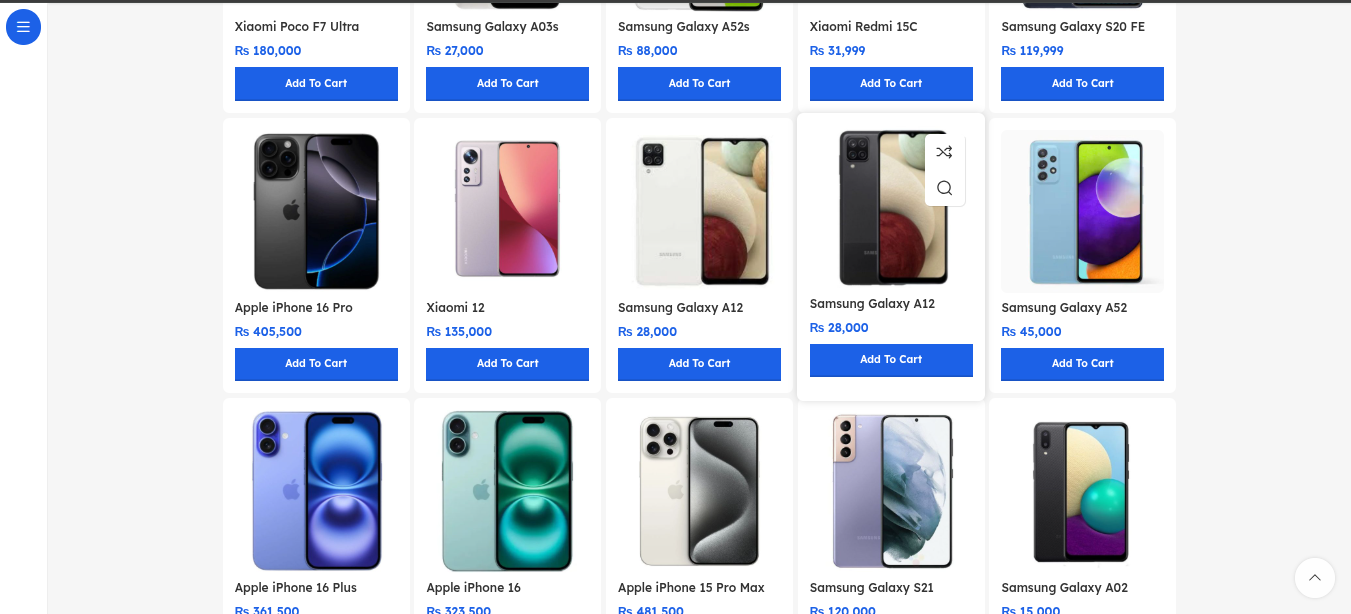Viewport: 1351px width, 614px height.
Task: Open the blue hamburger menu button
Action: [x=23, y=27]
